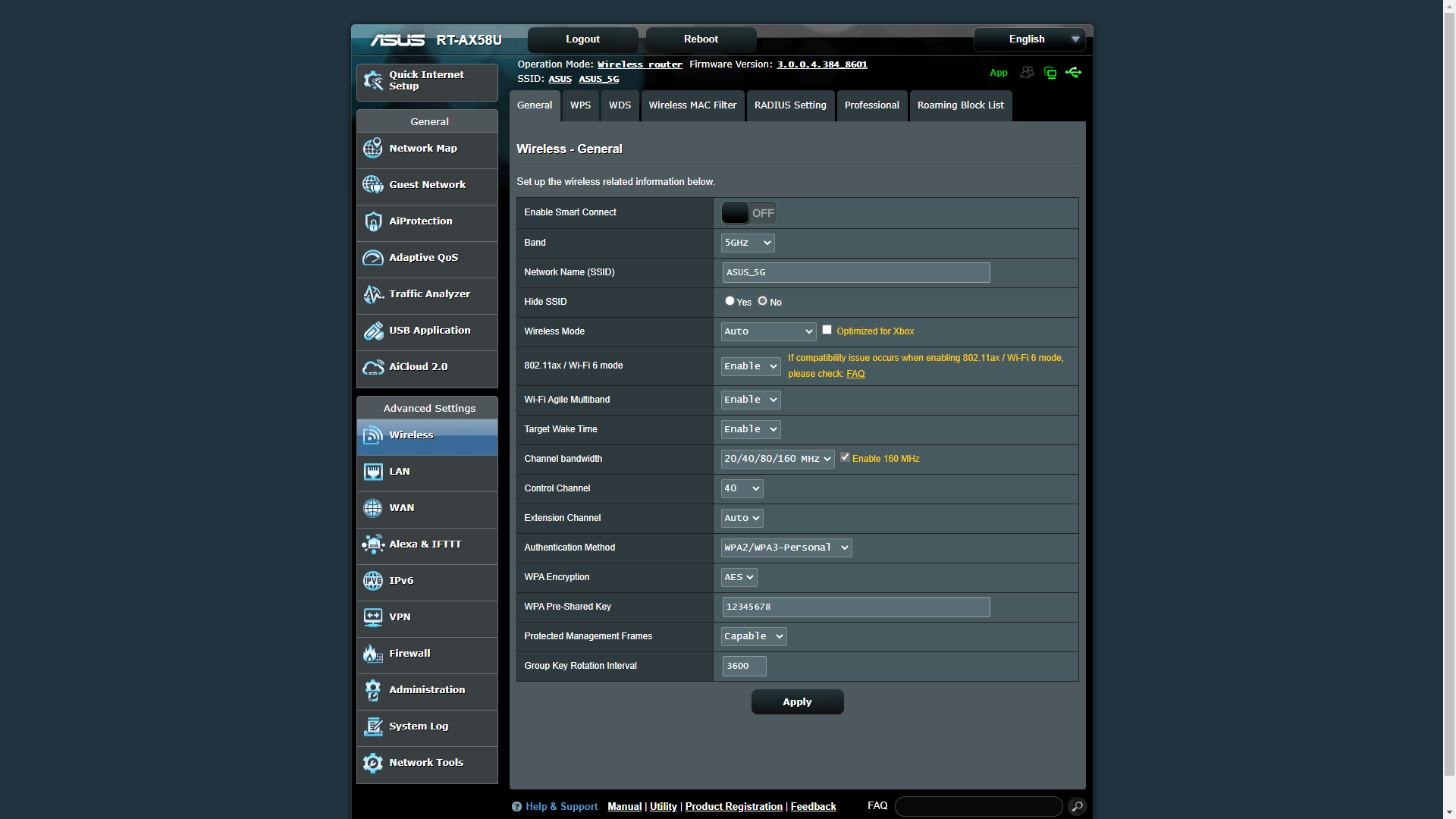1456x819 pixels.
Task: Click the AiCloud 2.0 cloud icon
Action: (372, 367)
